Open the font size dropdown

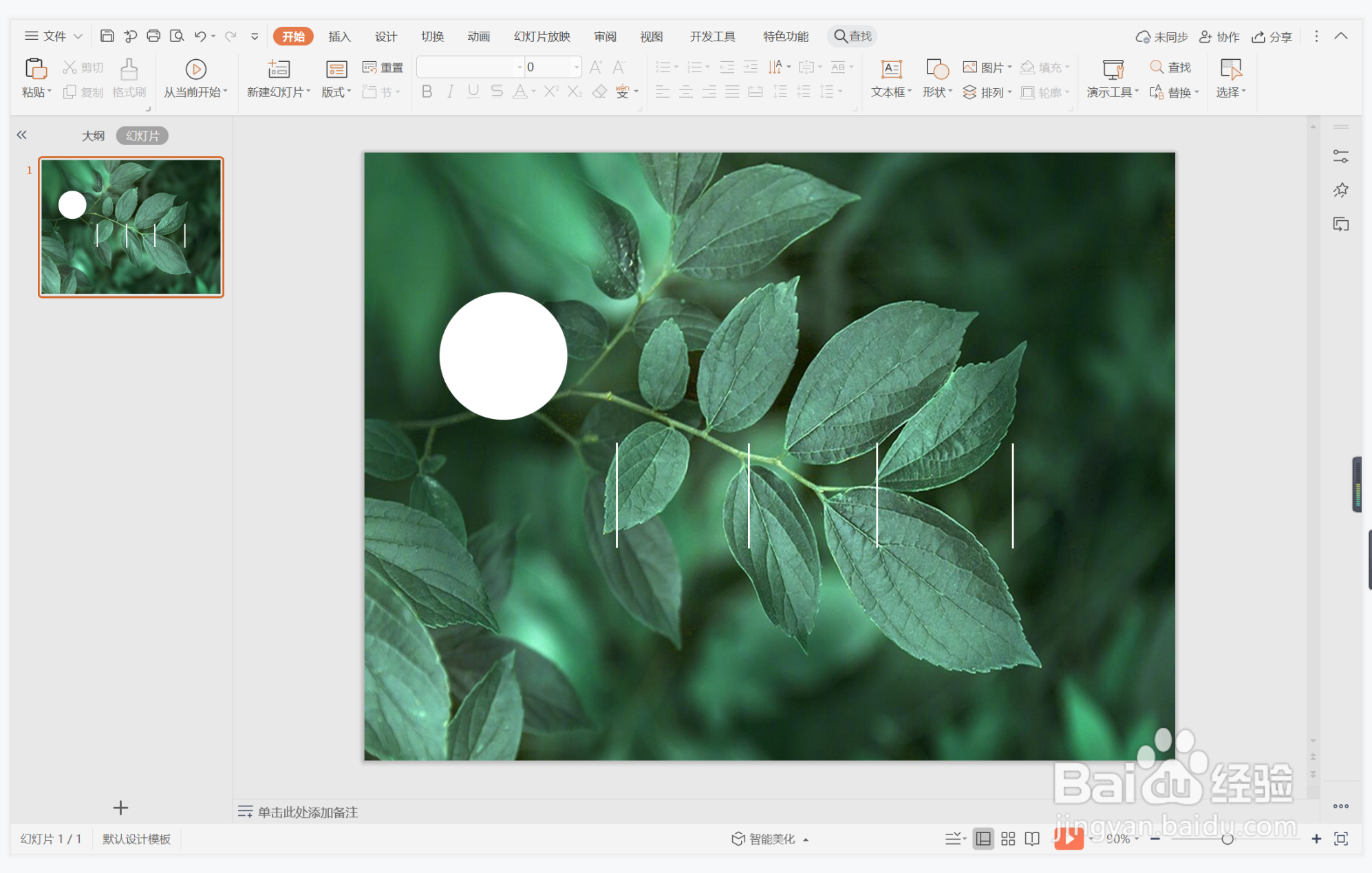click(577, 67)
